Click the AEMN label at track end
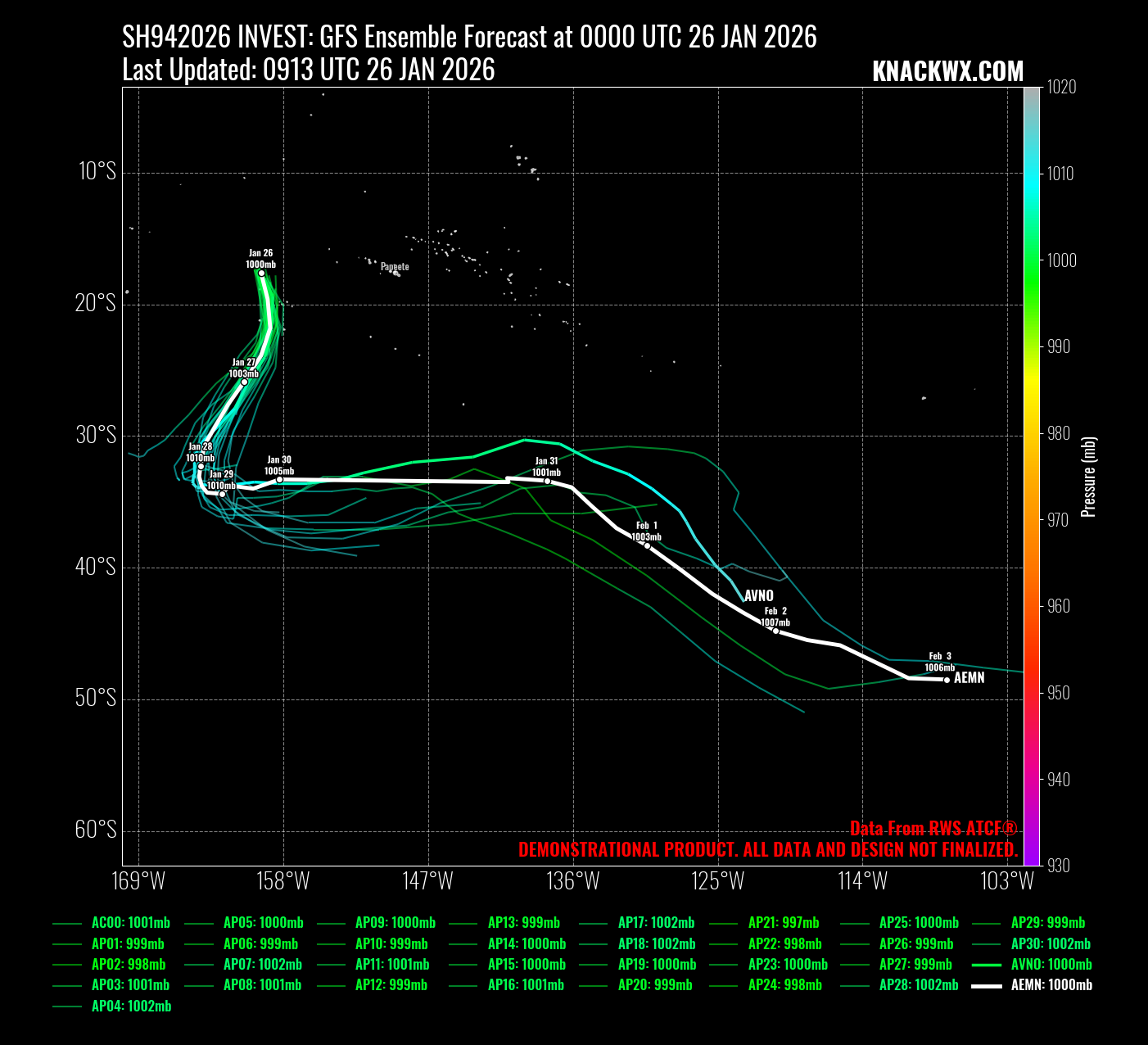The width and height of the screenshot is (1148, 1045). [969, 678]
